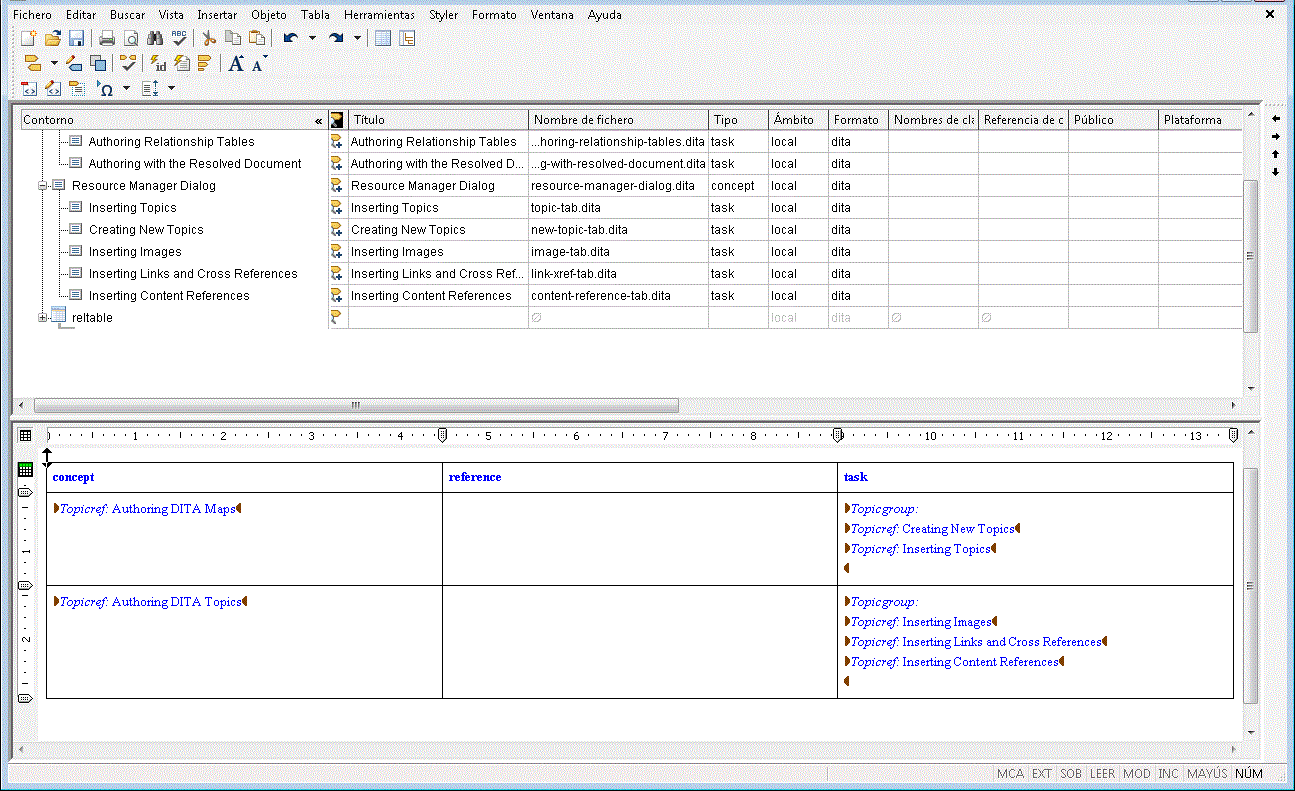
Task: Click the document map tree toolbar icon
Action: point(407,38)
